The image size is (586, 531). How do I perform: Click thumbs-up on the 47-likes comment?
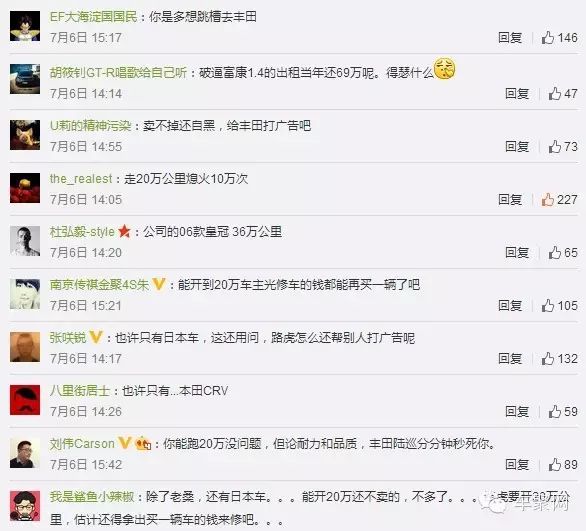(x=555, y=93)
